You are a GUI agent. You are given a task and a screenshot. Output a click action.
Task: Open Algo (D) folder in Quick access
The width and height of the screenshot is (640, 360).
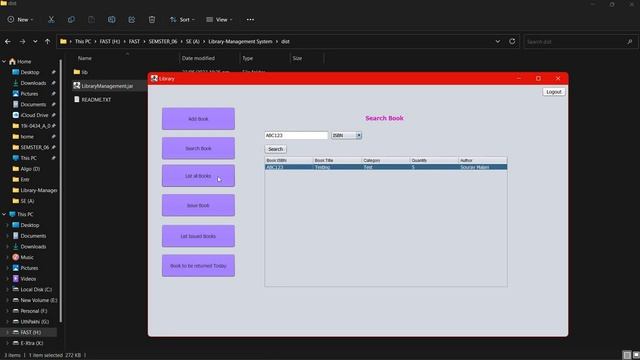pos(26,169)
